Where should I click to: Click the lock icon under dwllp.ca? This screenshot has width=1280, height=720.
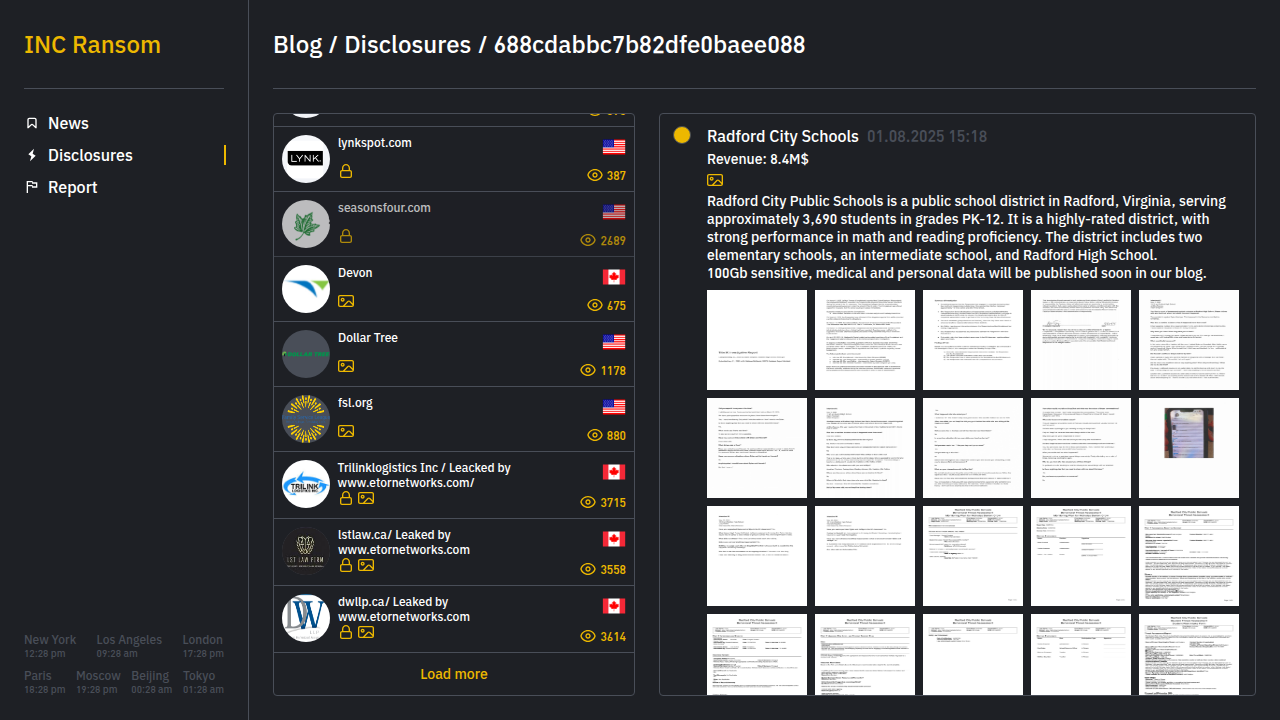pyautogui.click(x=346, y=632)
